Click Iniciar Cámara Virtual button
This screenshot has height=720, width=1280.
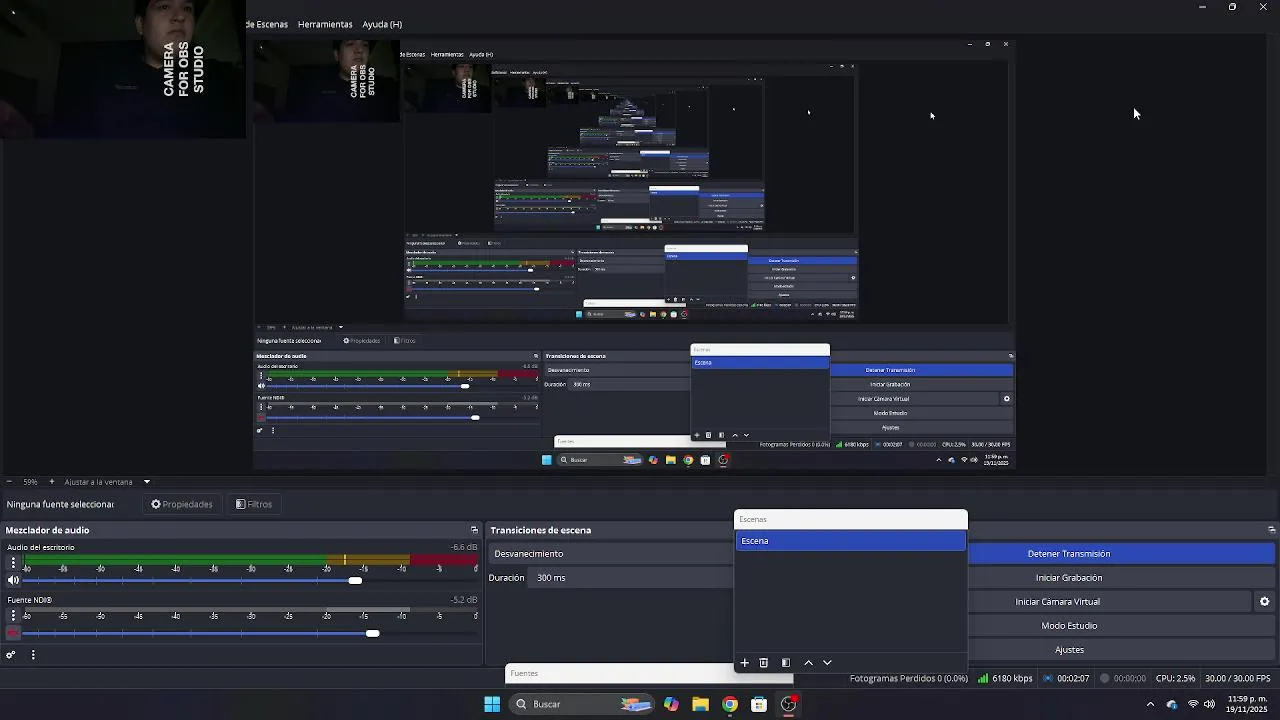(x=1058, y=602)
